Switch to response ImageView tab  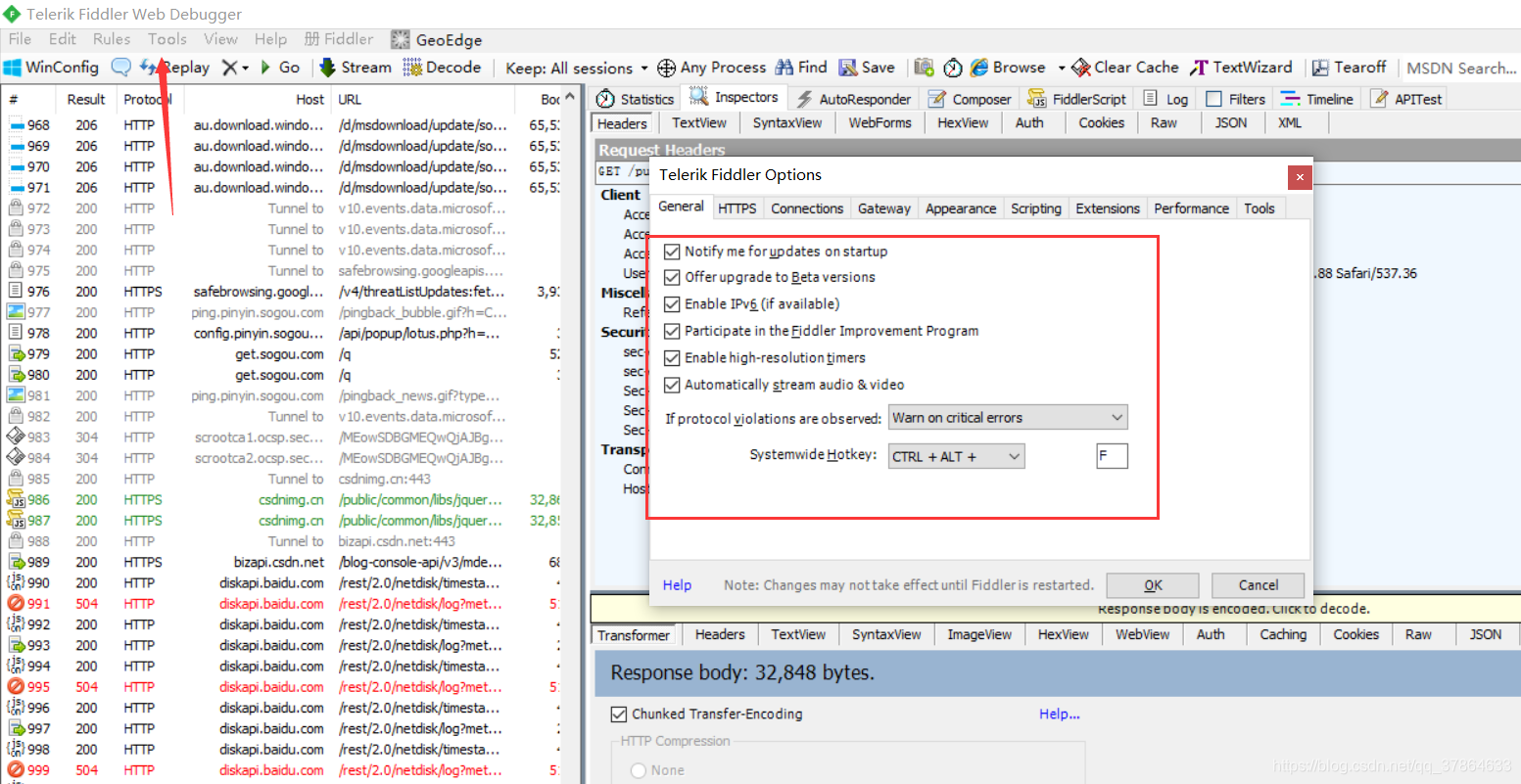[x=979, y=634]
